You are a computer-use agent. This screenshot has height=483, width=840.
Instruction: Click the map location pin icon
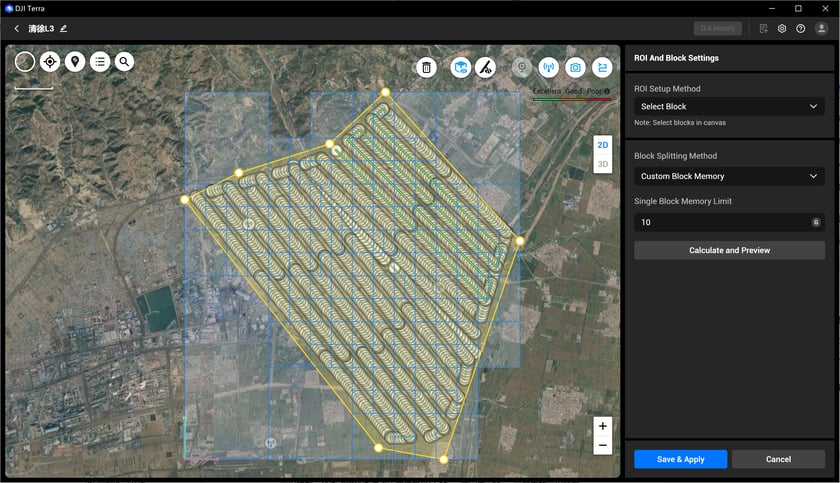click(x=75, y=62)
